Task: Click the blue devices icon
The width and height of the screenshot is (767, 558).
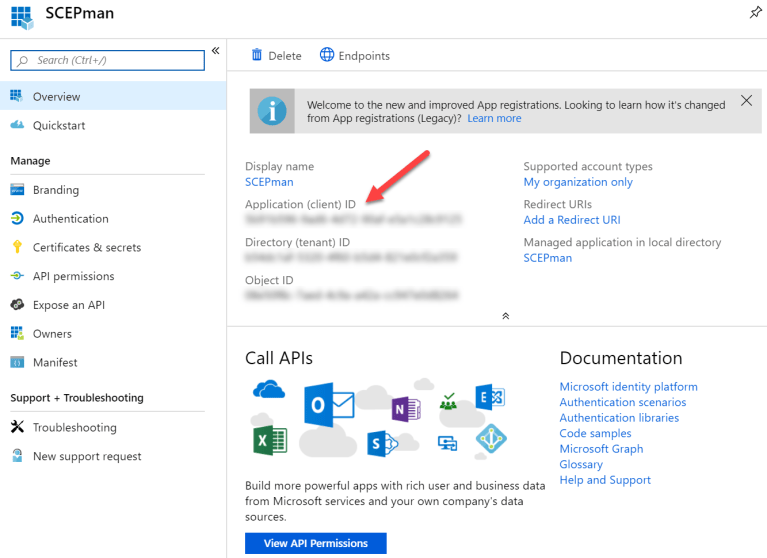Action: click(447, 444)
